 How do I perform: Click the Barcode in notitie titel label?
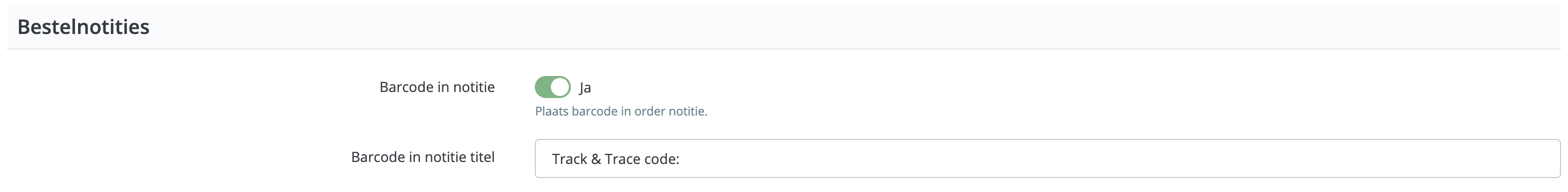tap(423, 157)
